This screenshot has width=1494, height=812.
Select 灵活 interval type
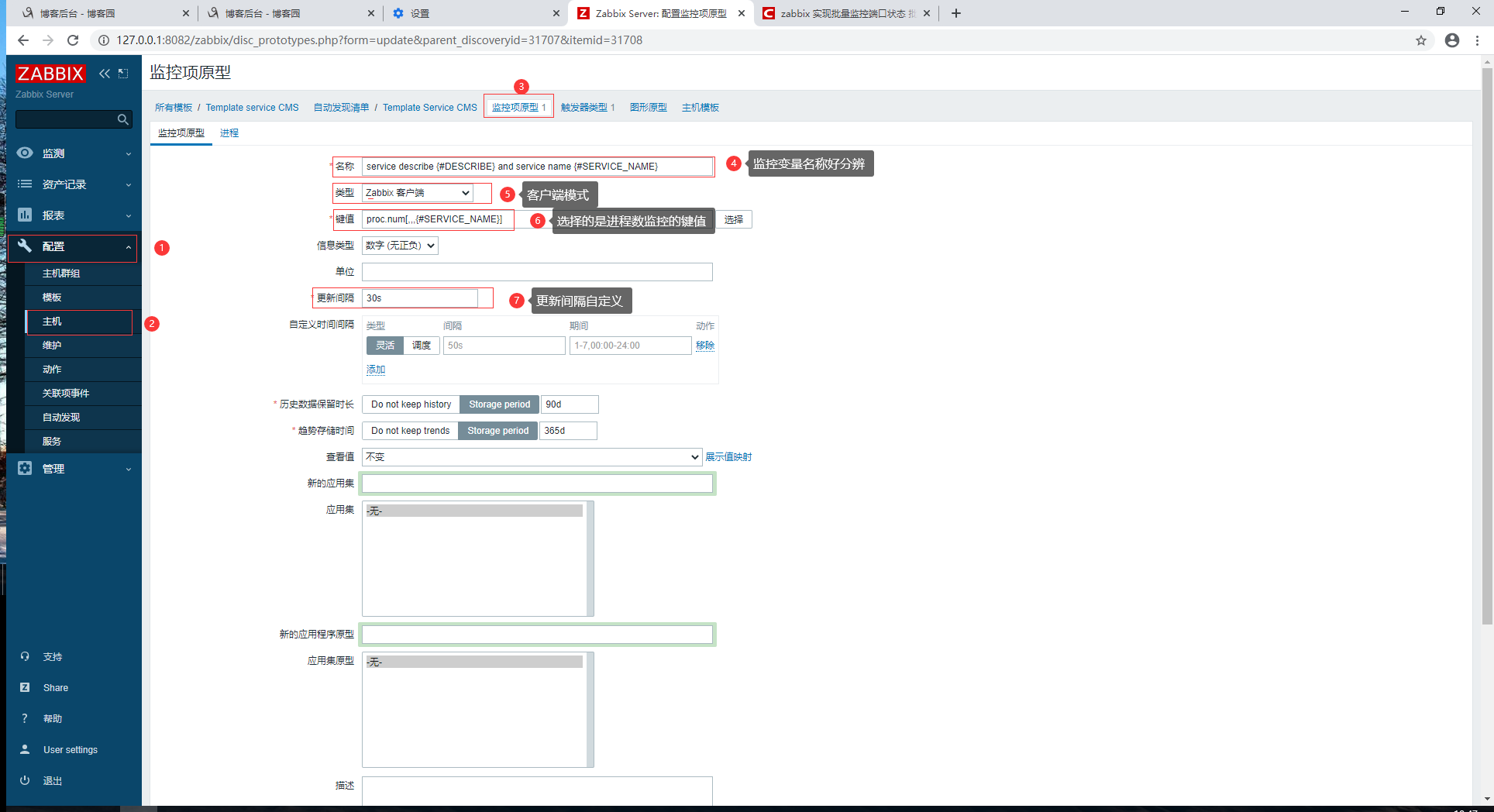[x=385, y=346]
